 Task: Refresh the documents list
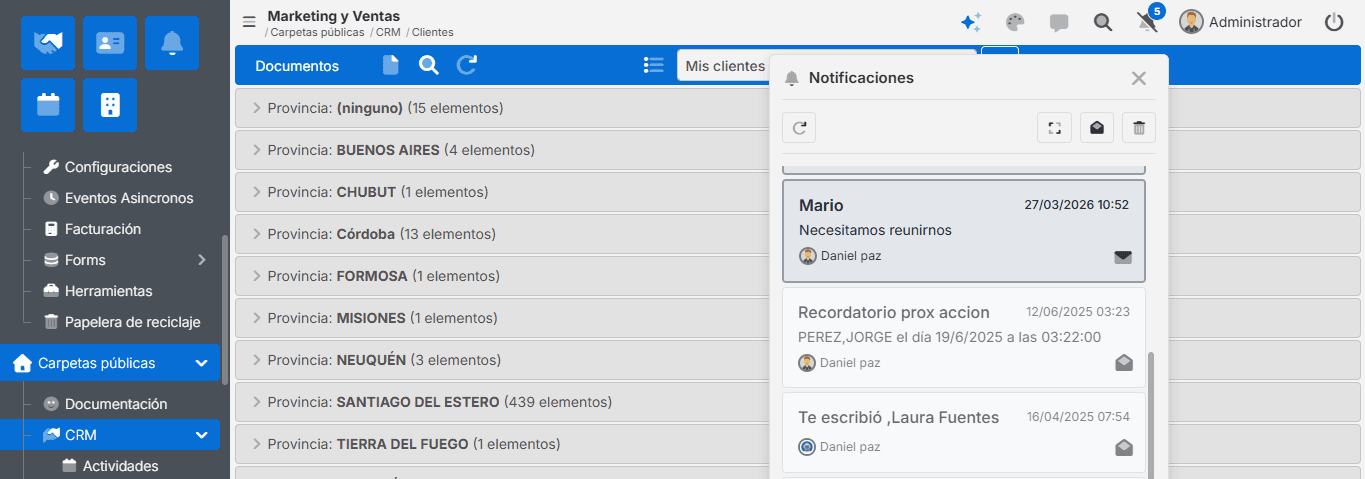click(x=467, y=66)
